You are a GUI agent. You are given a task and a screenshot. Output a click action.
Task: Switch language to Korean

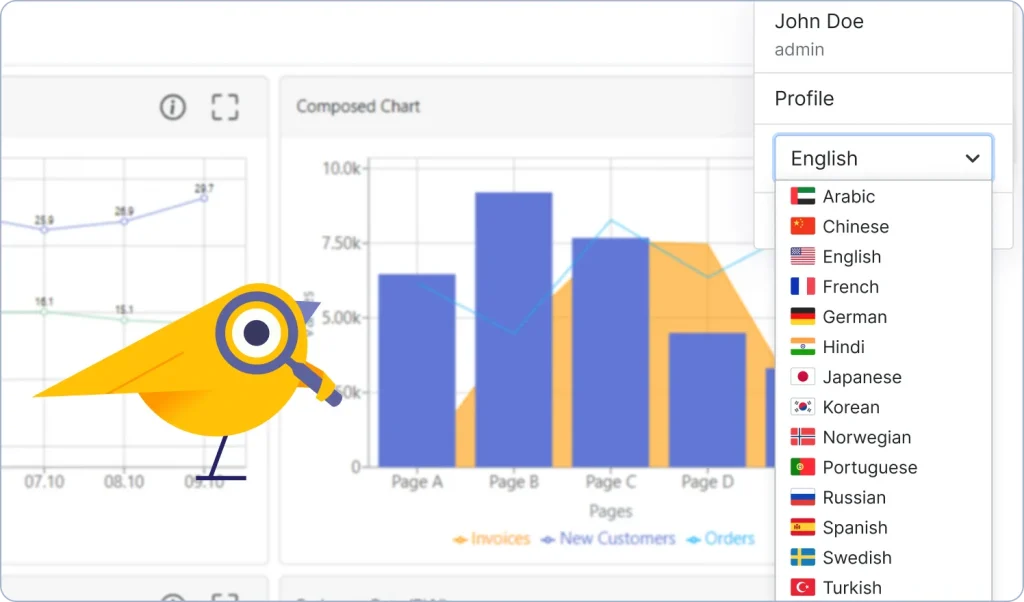[883, 407]
